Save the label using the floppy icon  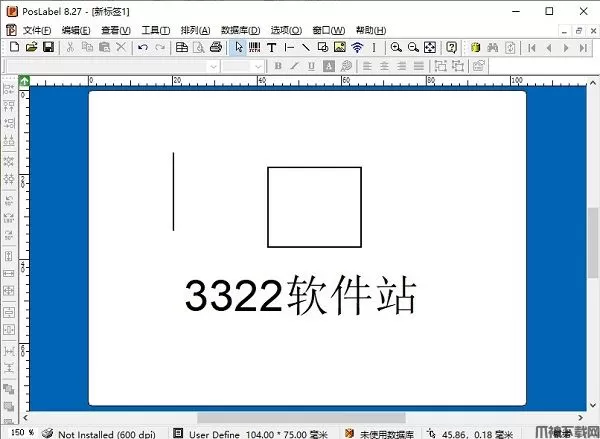pyautogui.click(x=48, y=47)
